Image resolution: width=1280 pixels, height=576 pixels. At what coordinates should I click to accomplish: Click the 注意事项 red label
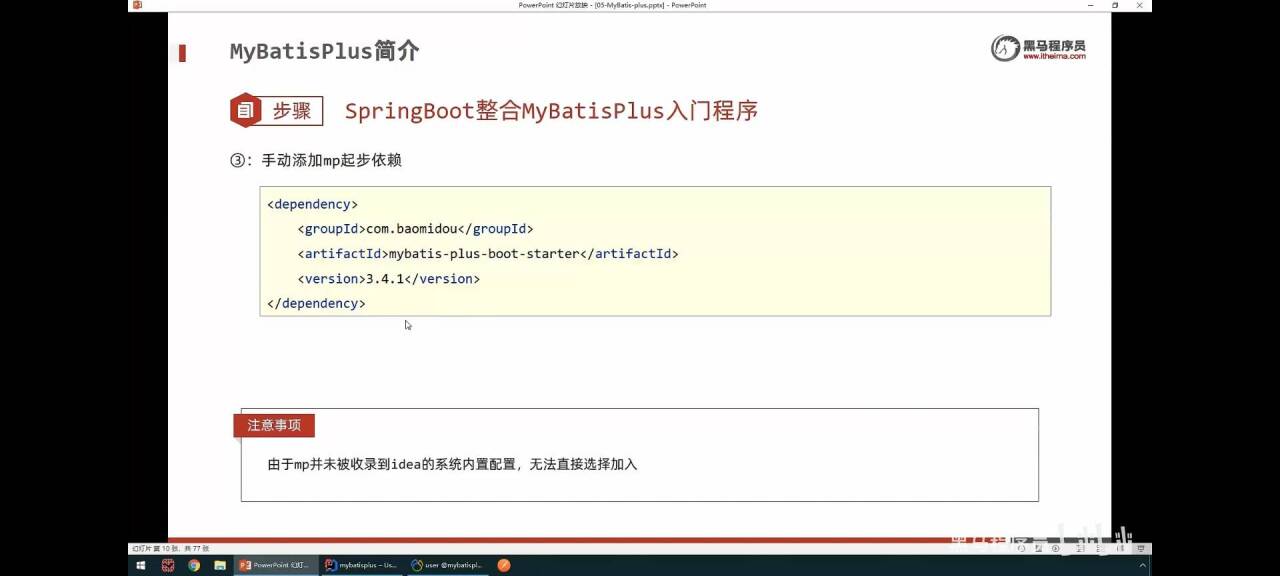pyautogui.click(x=274, y=425)
